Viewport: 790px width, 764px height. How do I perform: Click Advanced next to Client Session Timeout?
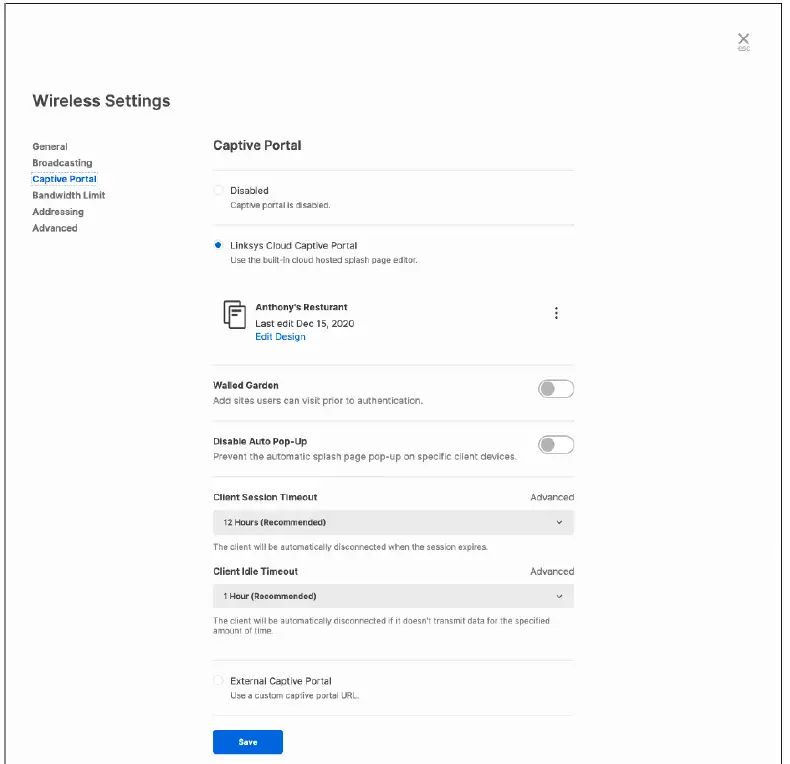click(551, 497)
